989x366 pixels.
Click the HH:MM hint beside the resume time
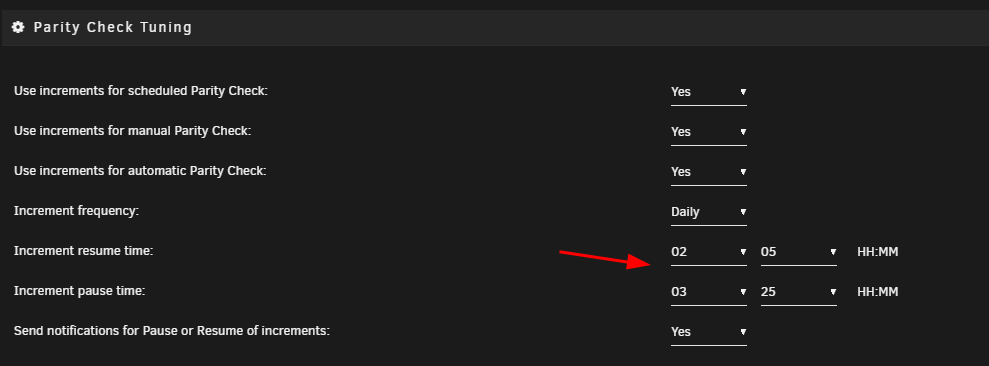pos(877,252)
